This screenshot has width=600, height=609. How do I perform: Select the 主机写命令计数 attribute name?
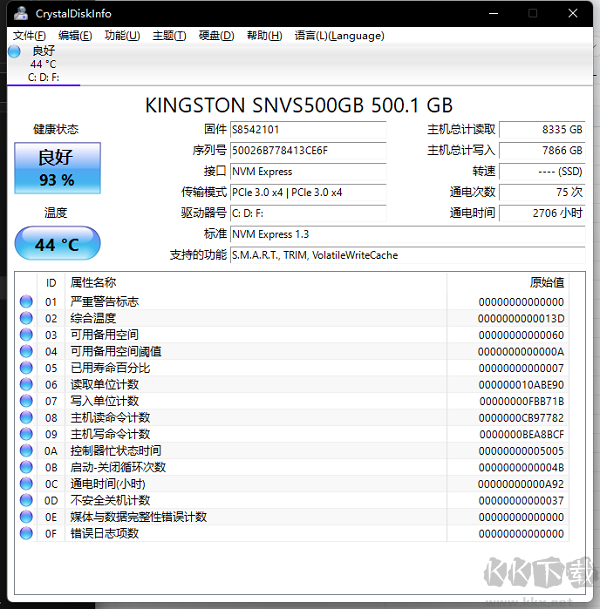point(110,434)
